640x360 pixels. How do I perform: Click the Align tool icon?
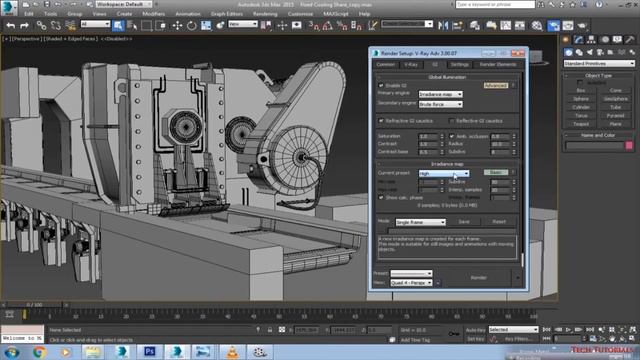coord(458,25)
